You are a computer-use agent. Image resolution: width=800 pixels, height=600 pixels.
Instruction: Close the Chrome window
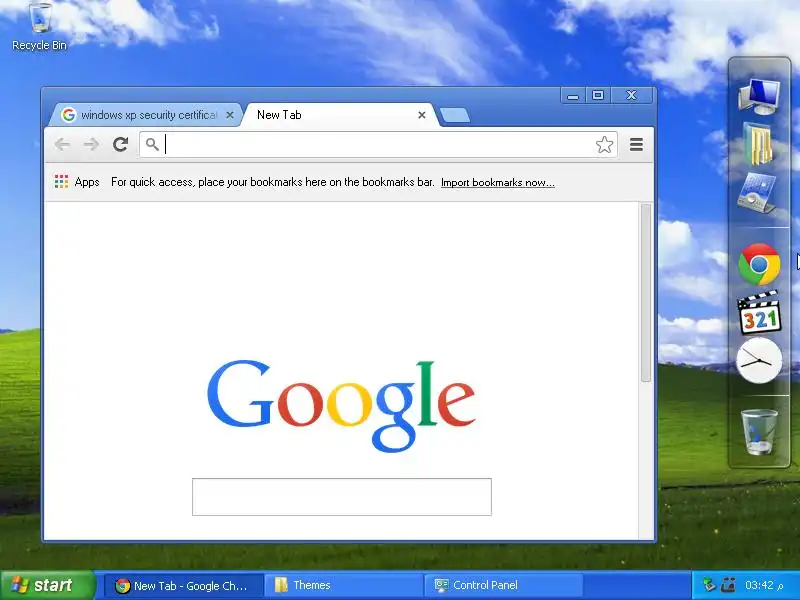click(632, 95)
